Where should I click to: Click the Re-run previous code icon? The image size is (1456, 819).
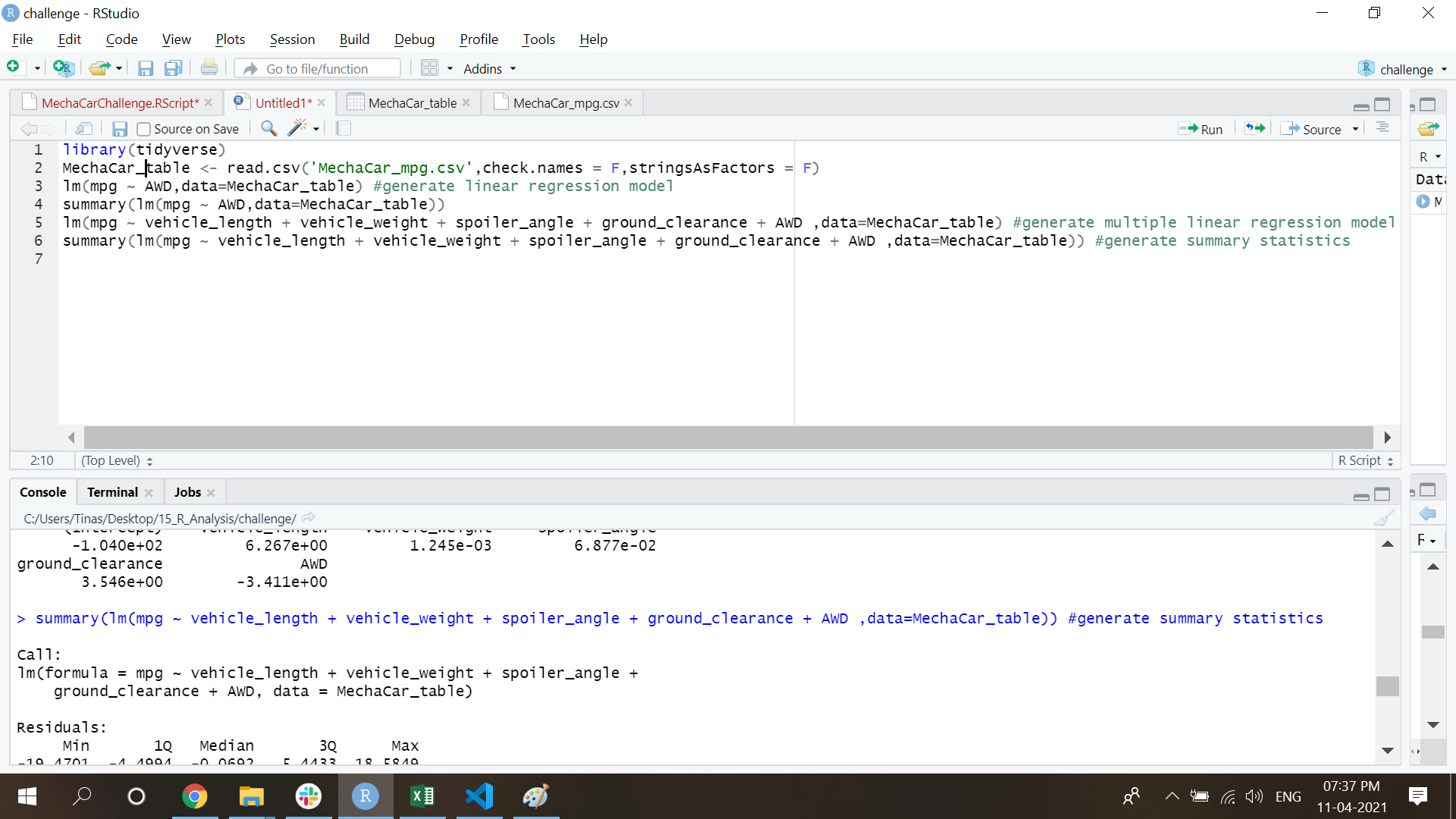pos(1255,128)
